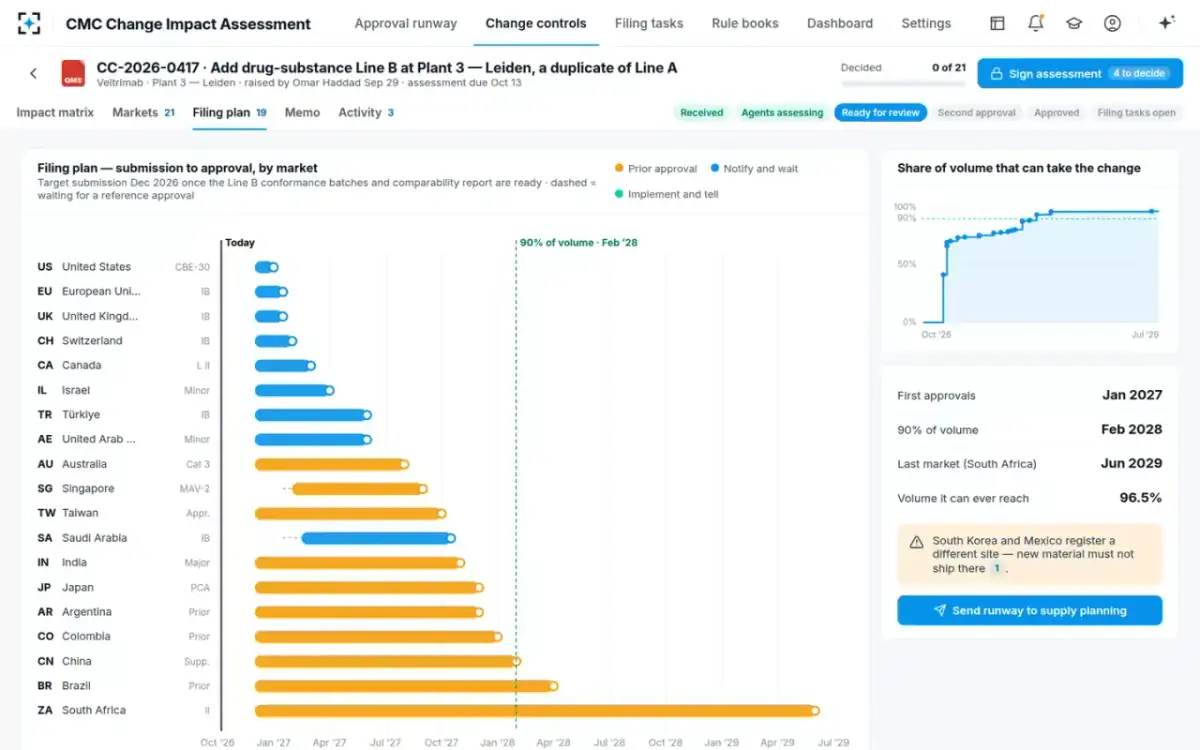Click the United States timeline bar

coord(266,267)
